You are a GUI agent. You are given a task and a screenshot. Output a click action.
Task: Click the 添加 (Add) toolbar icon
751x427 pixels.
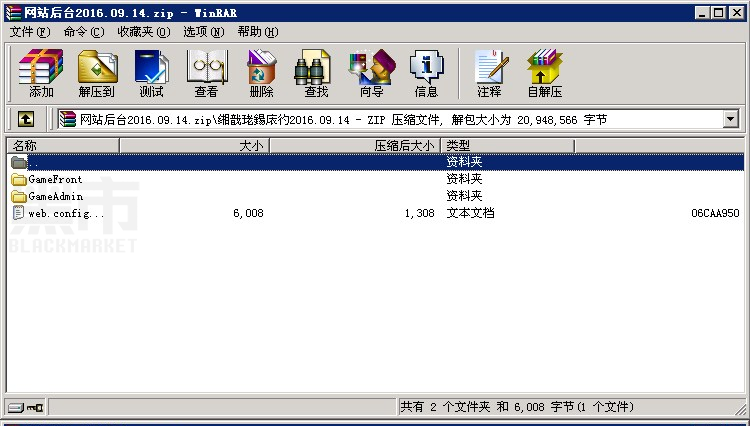(x=41, y=73)
